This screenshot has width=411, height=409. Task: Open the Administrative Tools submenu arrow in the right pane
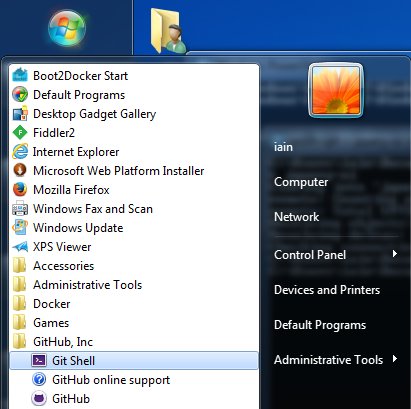(395, 359)
